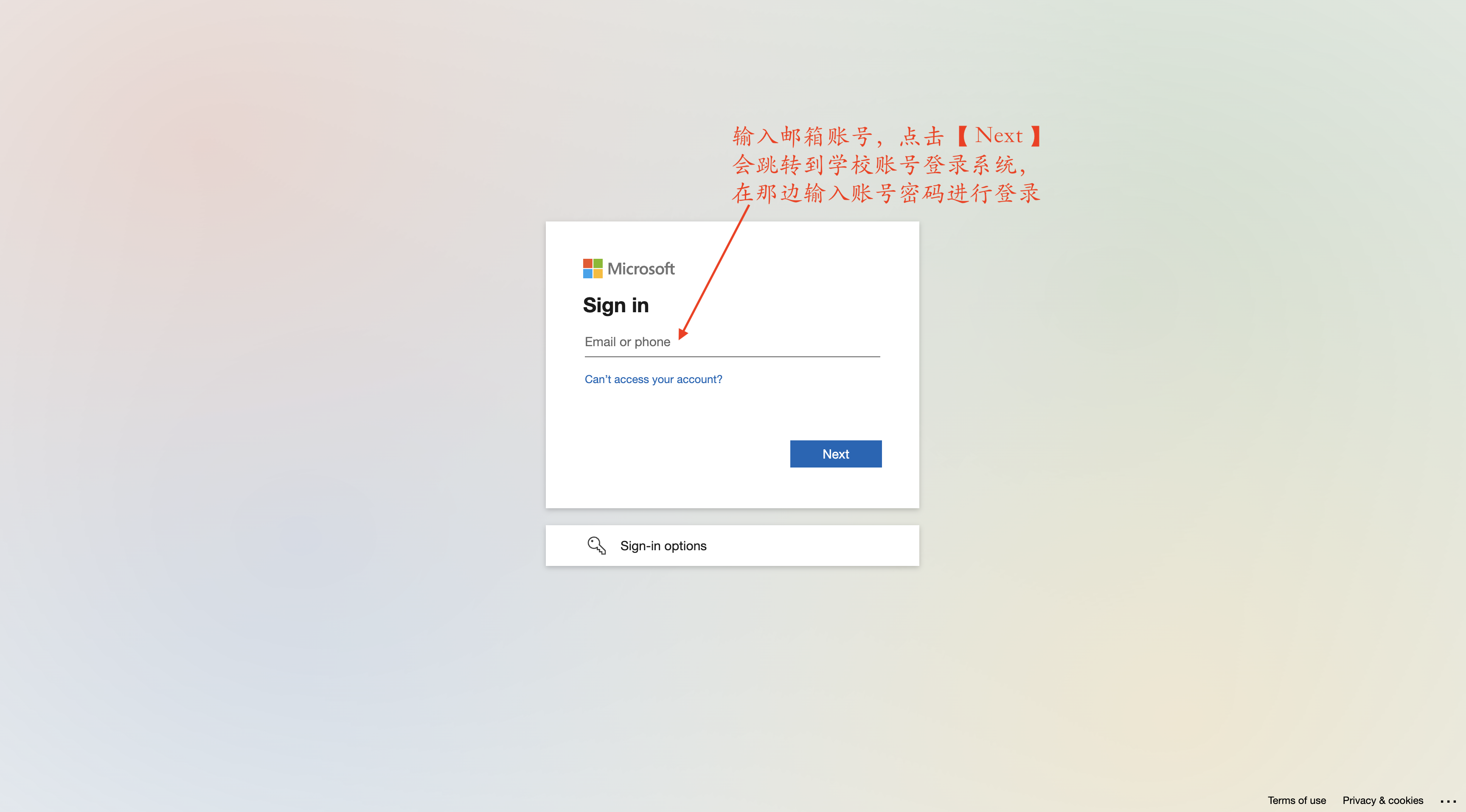Open Can't access your account link
The width and height of the screenshot is (1466, 812).
pos(653,379)
